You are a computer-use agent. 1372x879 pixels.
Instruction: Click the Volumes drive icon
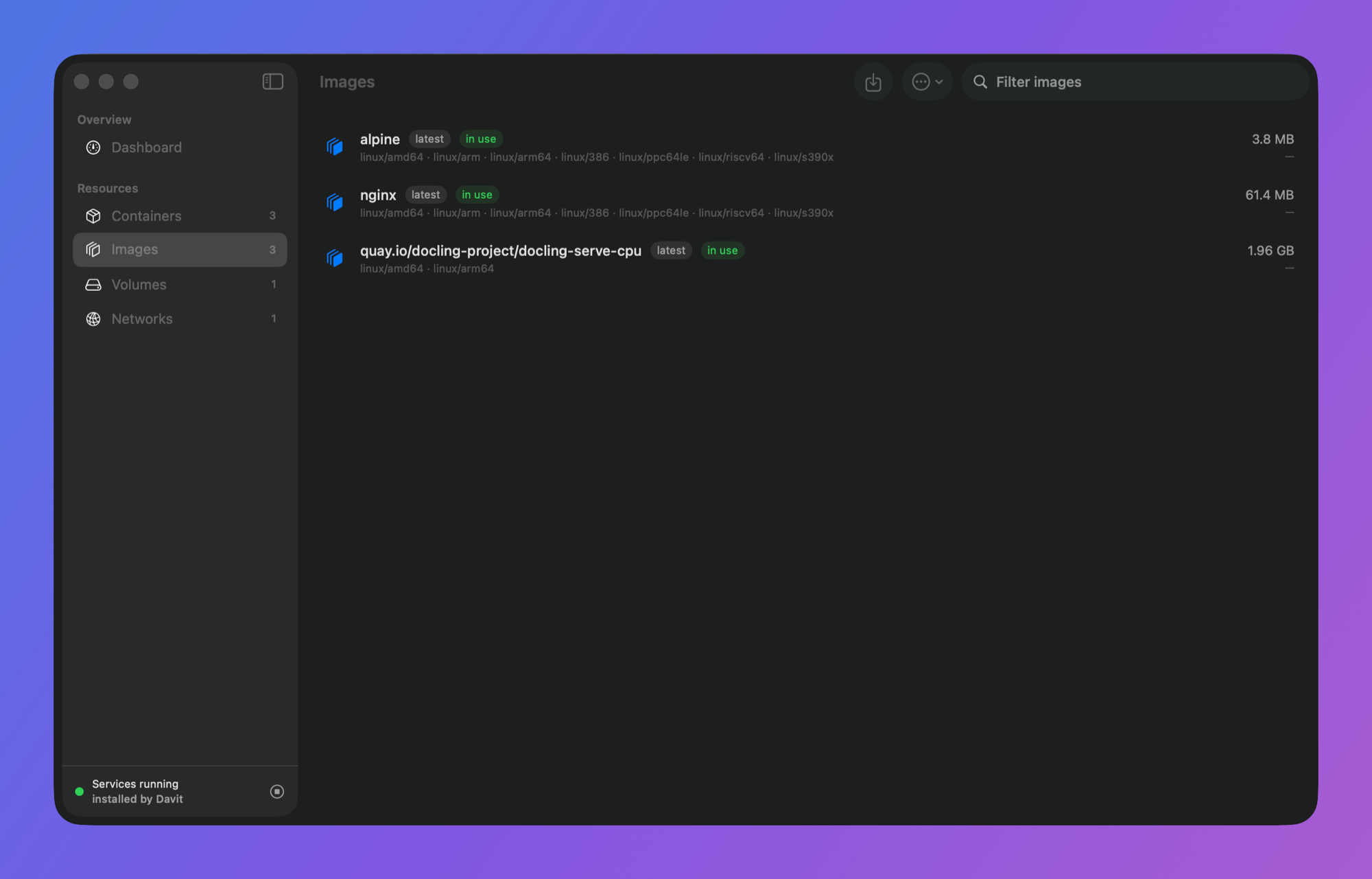pyautogui.click(x=93, y=284)
